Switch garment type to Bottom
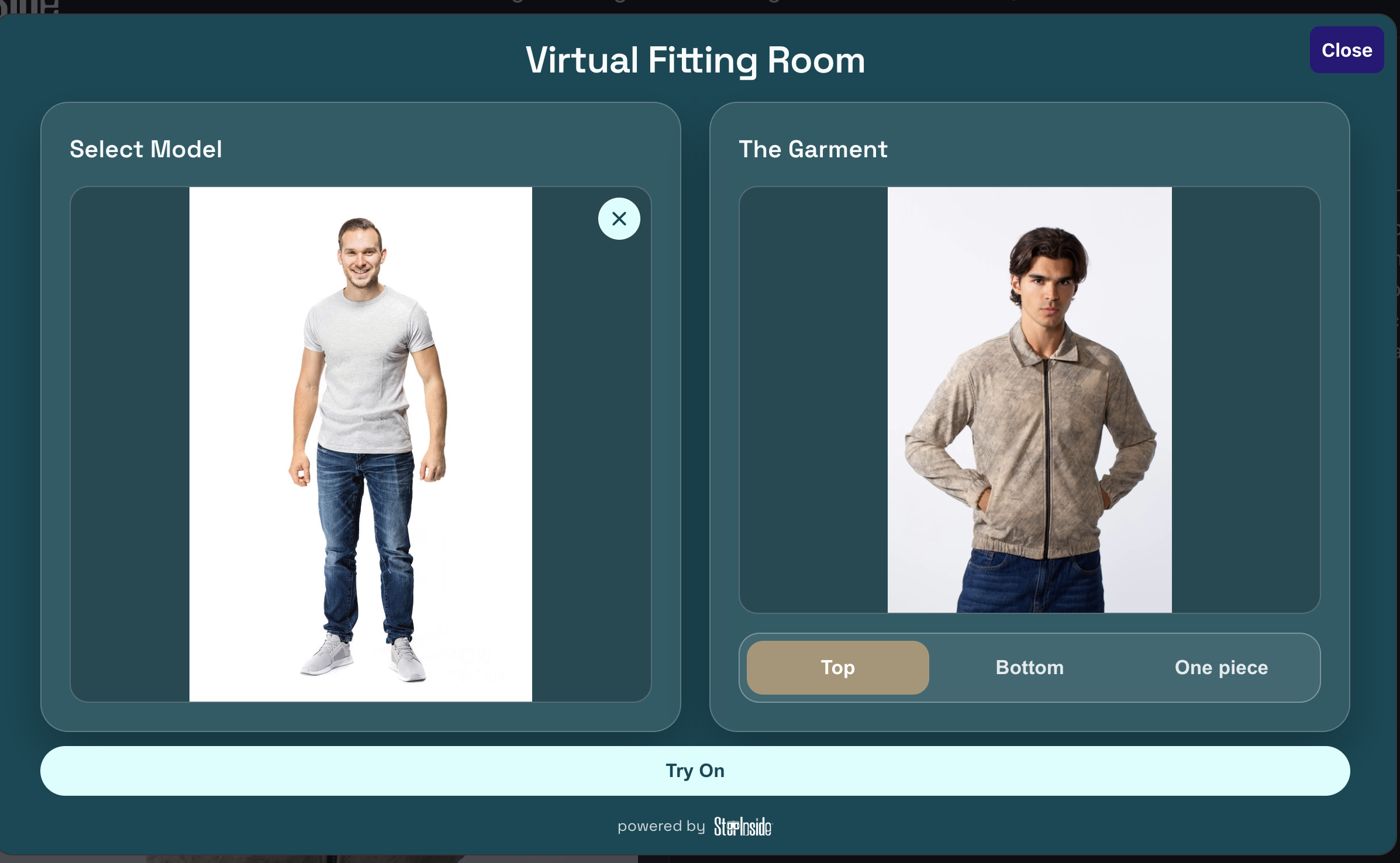1400x863 pixels. (x=1029, y=667)
